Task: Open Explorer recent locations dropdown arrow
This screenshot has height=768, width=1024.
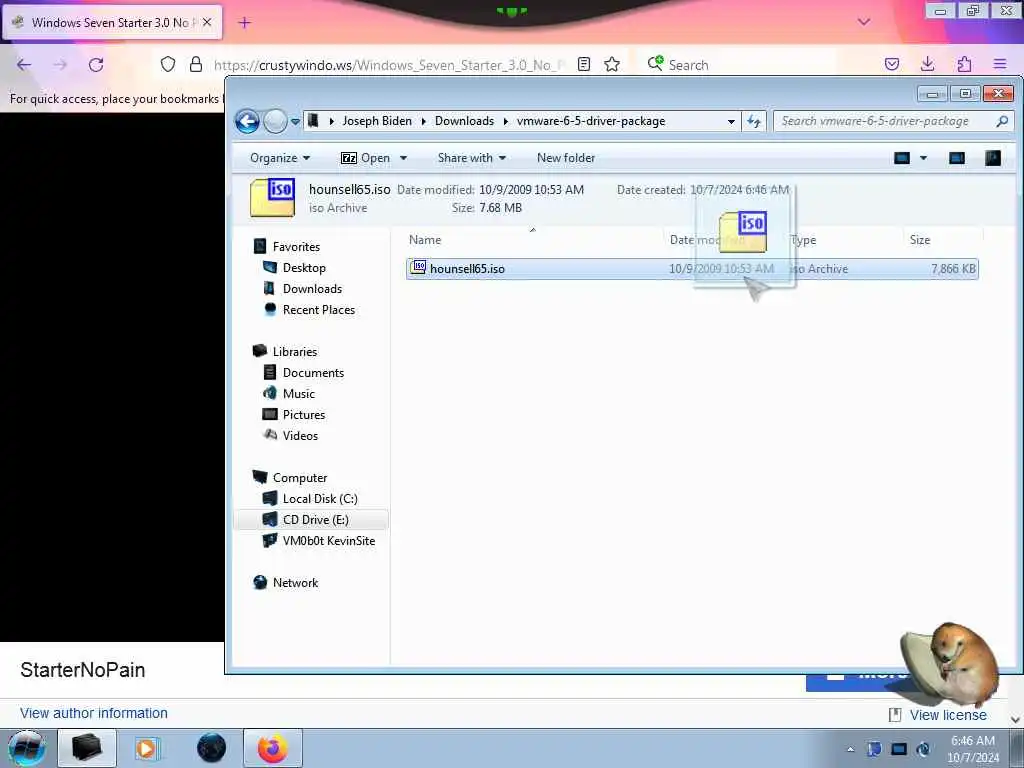Action: [295, 121]
